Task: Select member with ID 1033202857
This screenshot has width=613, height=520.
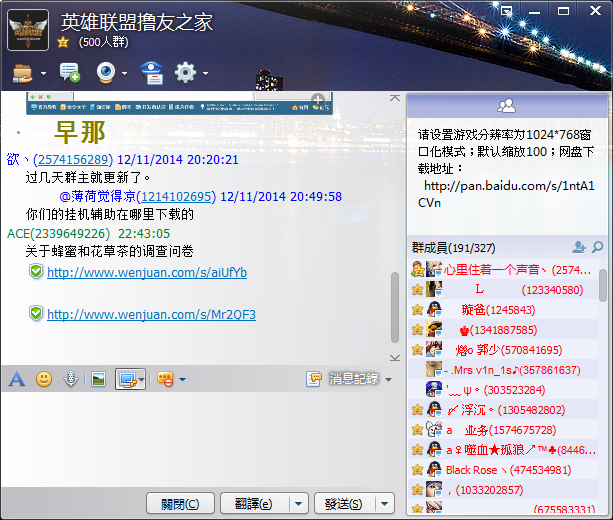Action: [x=502, y=490]
